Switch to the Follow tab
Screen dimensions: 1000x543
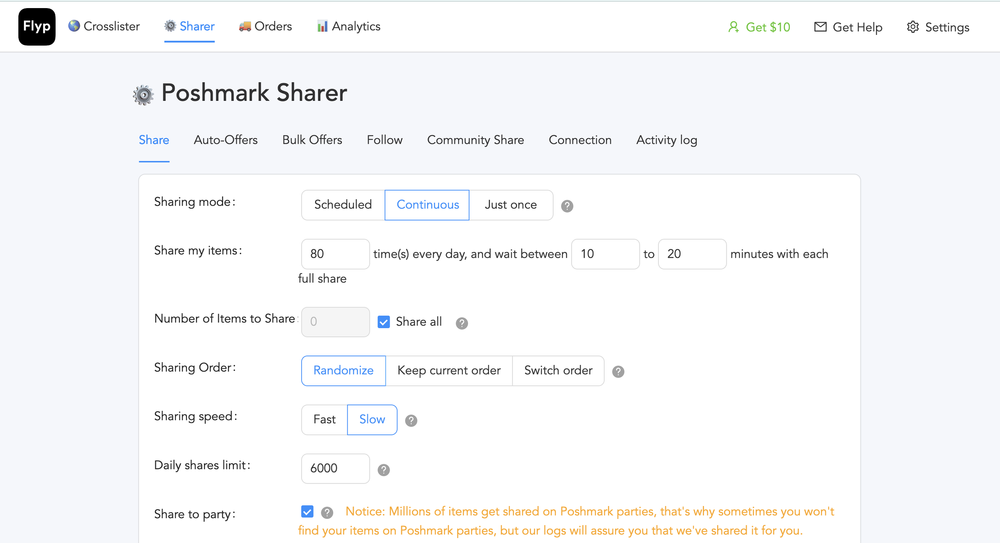coord(385,140)
